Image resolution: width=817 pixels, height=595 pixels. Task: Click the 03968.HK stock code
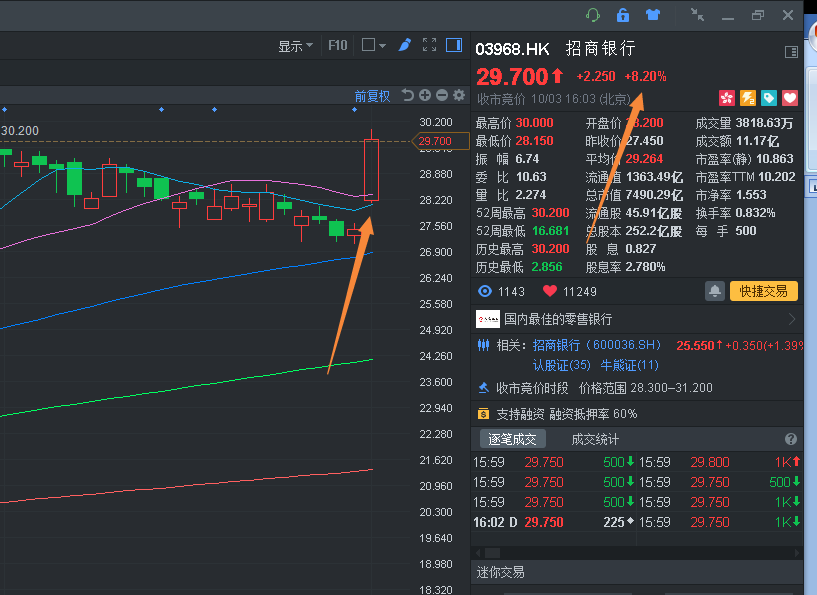tap(512, 49)
